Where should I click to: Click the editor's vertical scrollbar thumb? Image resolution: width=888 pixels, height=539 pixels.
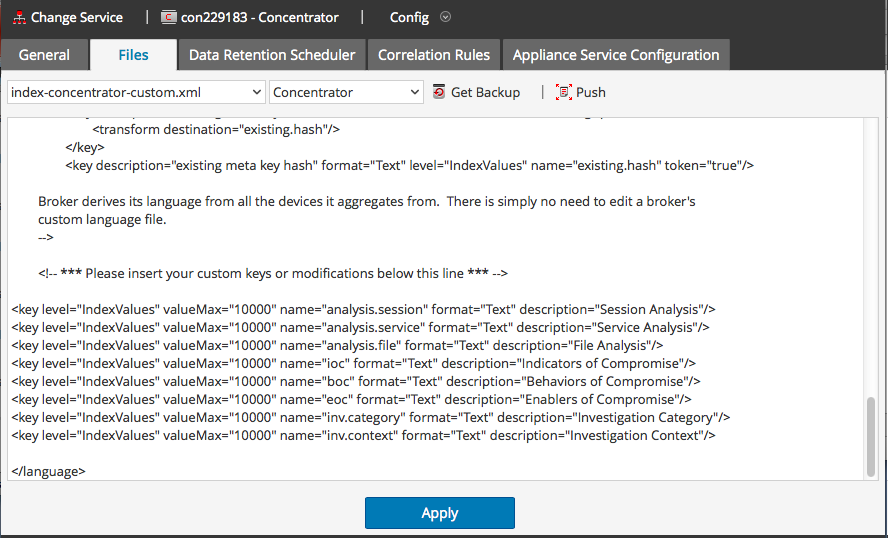(x=870, y=436)
